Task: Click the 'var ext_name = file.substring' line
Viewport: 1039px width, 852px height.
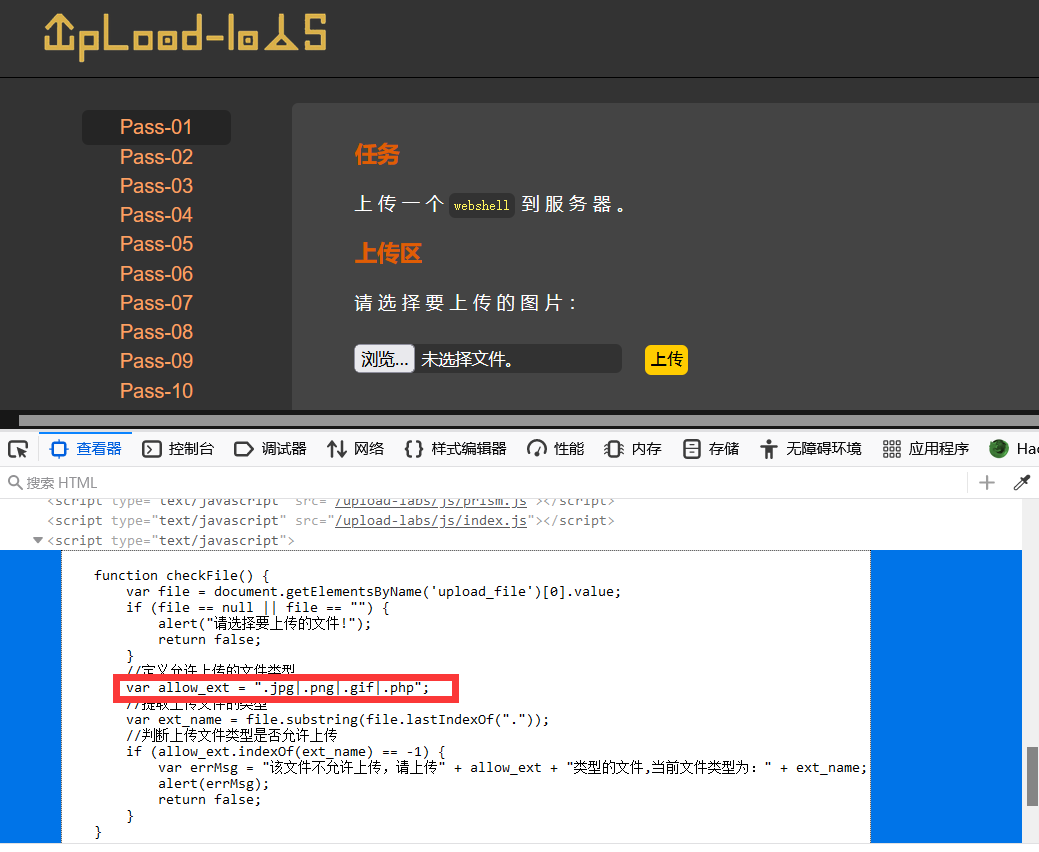Action: coord(337,720)
